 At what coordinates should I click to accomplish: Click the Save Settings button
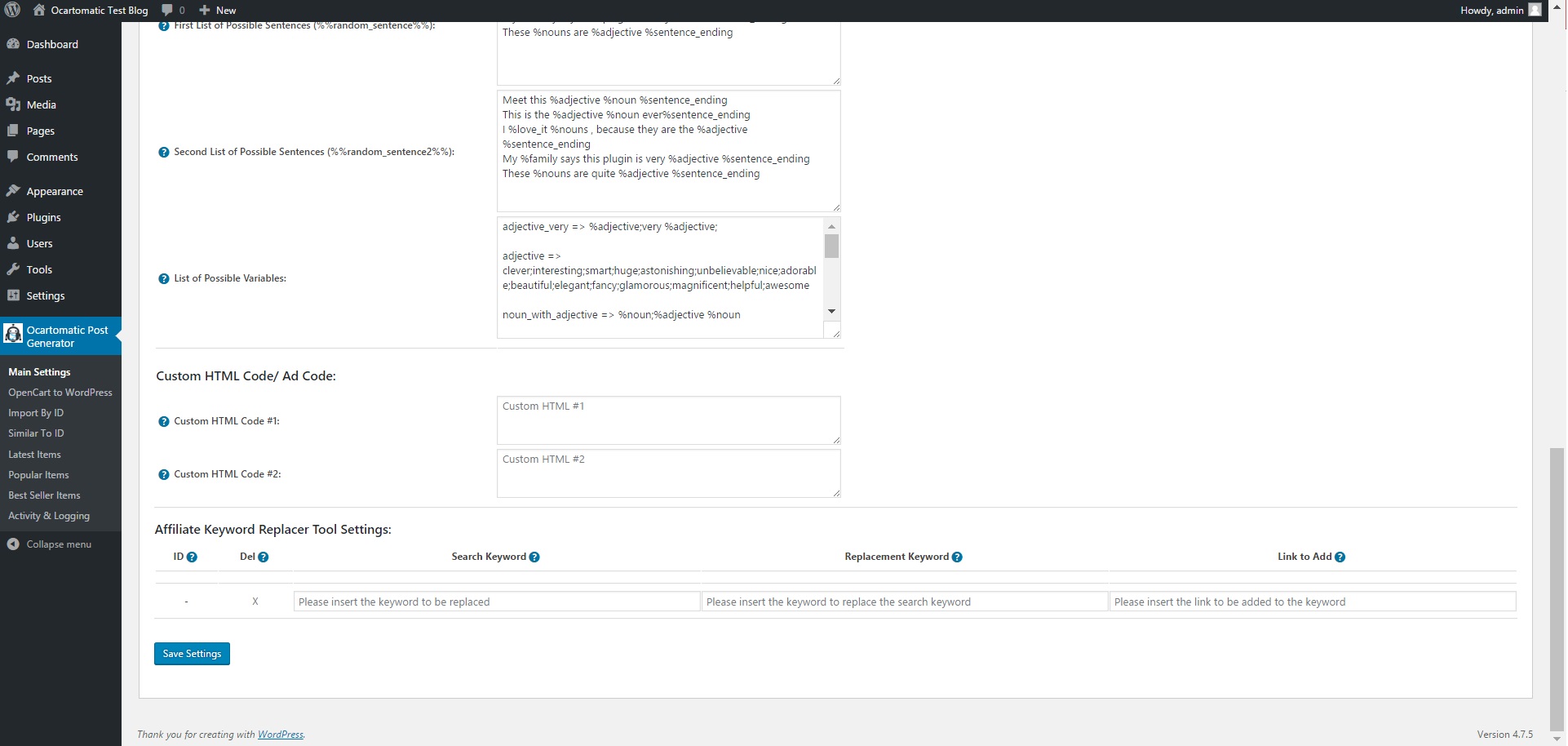[x=192, y=654]
